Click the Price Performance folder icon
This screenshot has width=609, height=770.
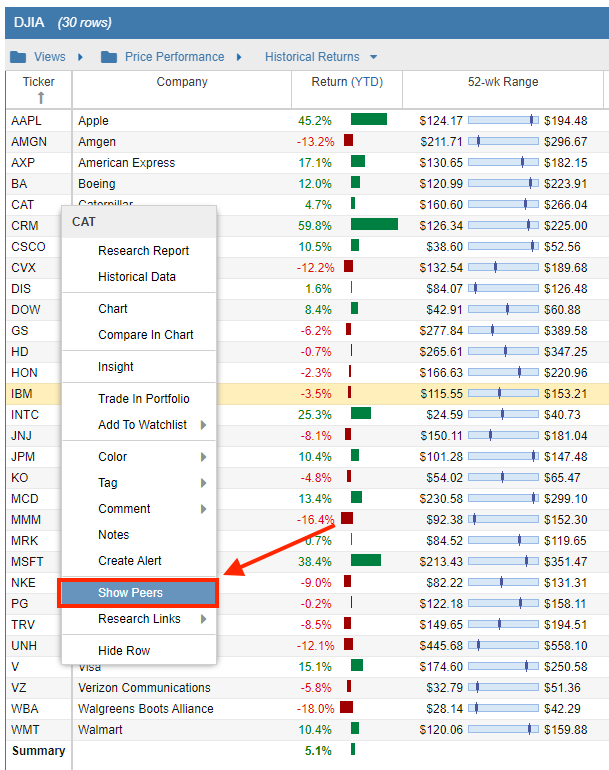[109, 57]
